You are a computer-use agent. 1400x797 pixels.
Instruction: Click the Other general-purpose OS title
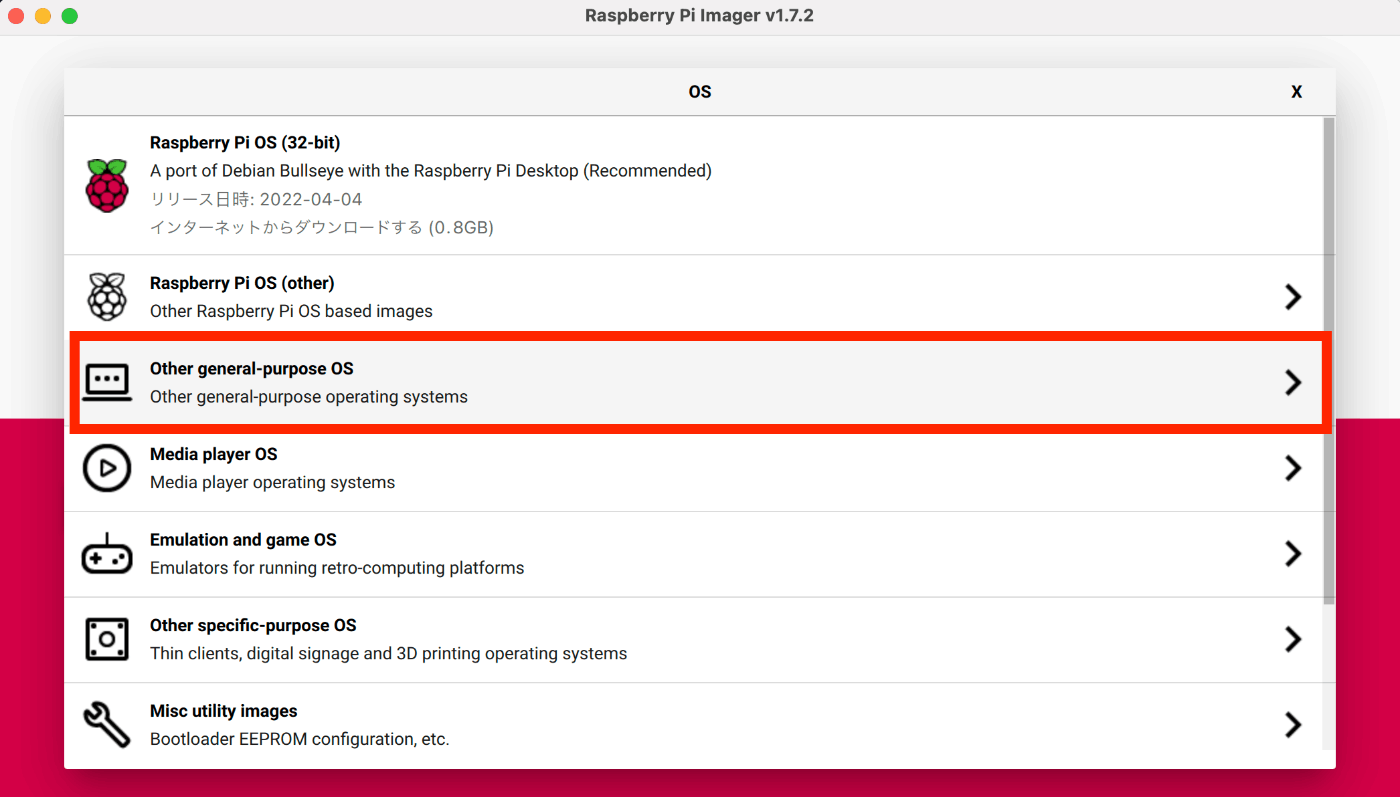(x=252, y=369)
